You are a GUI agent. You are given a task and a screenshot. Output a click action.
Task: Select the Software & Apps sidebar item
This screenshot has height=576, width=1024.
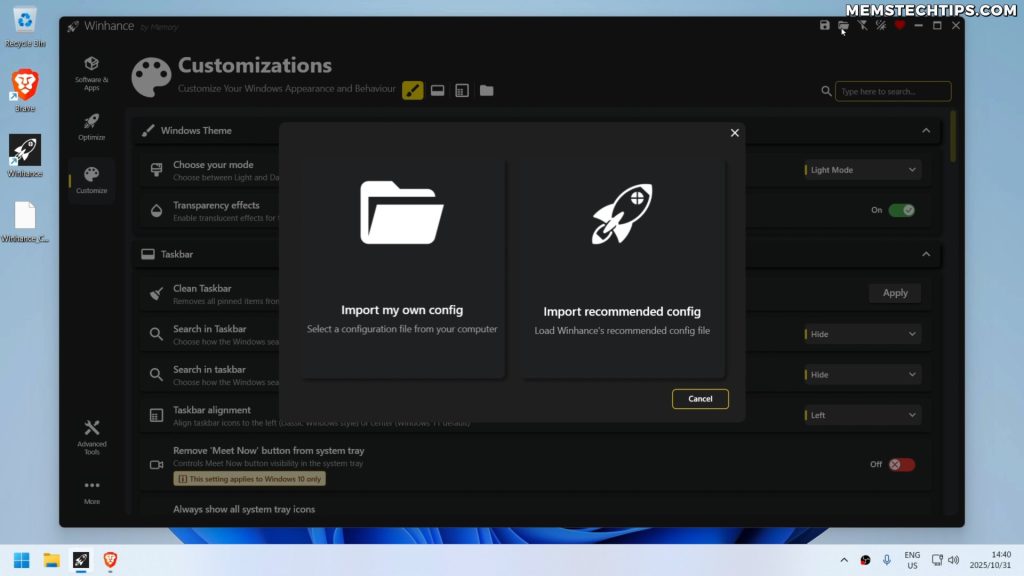pyautogui.click(x=91, y=70)
